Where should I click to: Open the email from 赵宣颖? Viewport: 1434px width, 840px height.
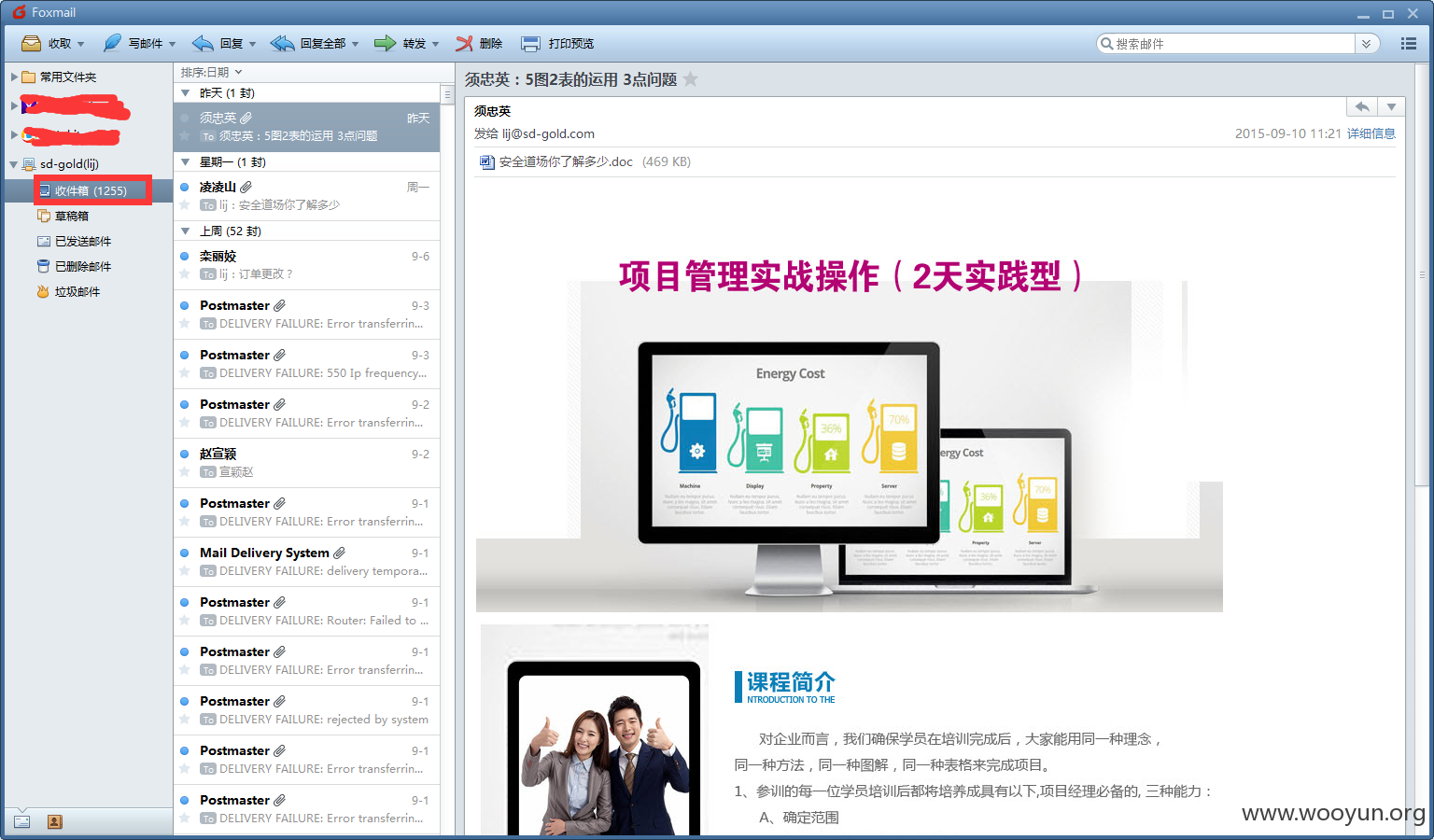coord(306,463)
